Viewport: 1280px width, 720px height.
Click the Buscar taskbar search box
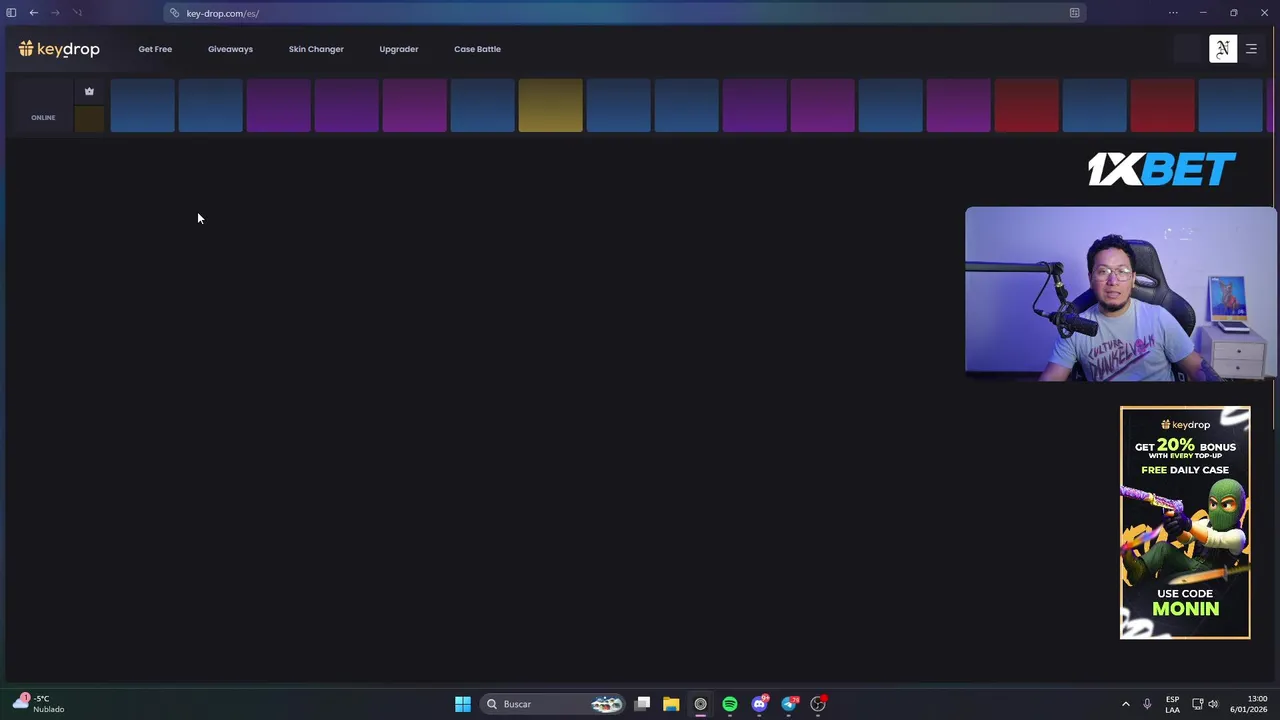(x=553, y=704)
